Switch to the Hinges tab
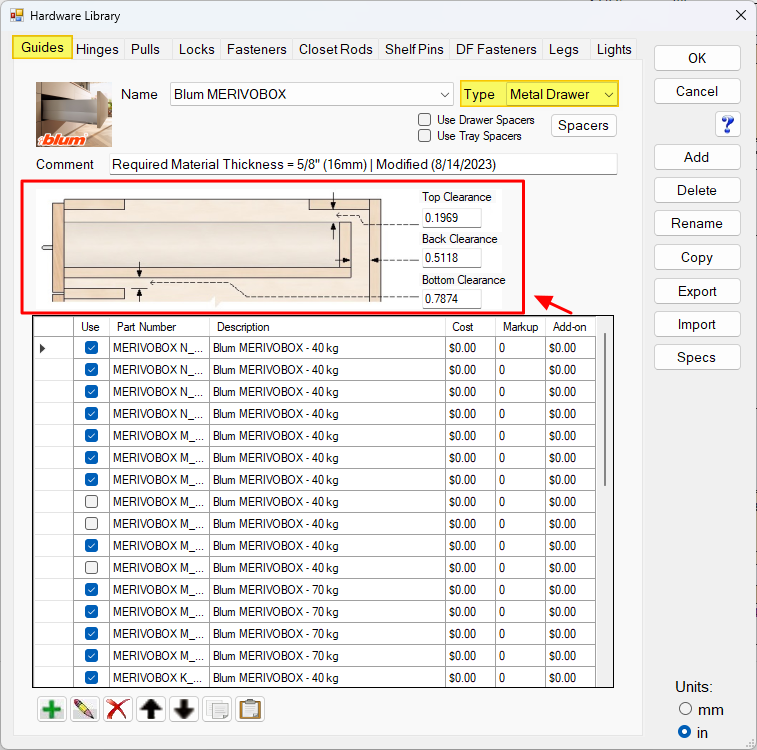This screenshot has width=757, height=750. click(97, 49)
